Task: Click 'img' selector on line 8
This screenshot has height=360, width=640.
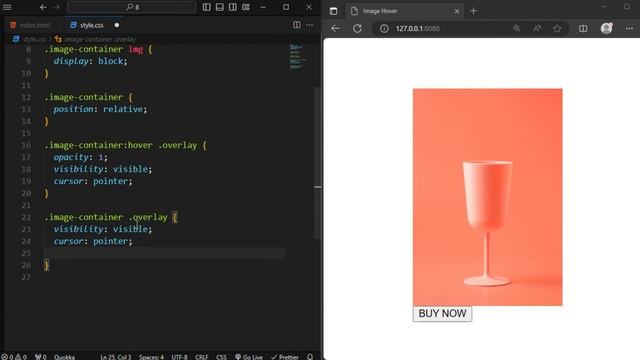Action: pos(136,49)
